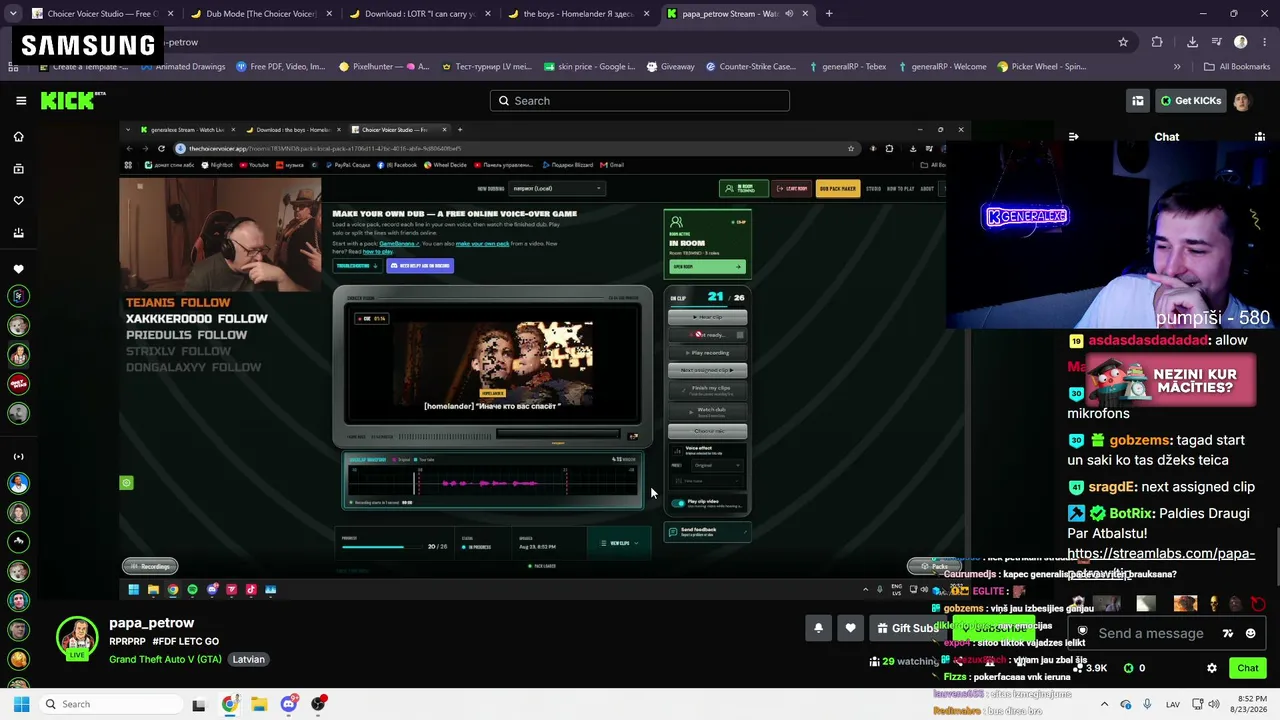Viewport: 1280px width, 720px height.
Task: Click the Hear clip button in stream
Action: 707,317
